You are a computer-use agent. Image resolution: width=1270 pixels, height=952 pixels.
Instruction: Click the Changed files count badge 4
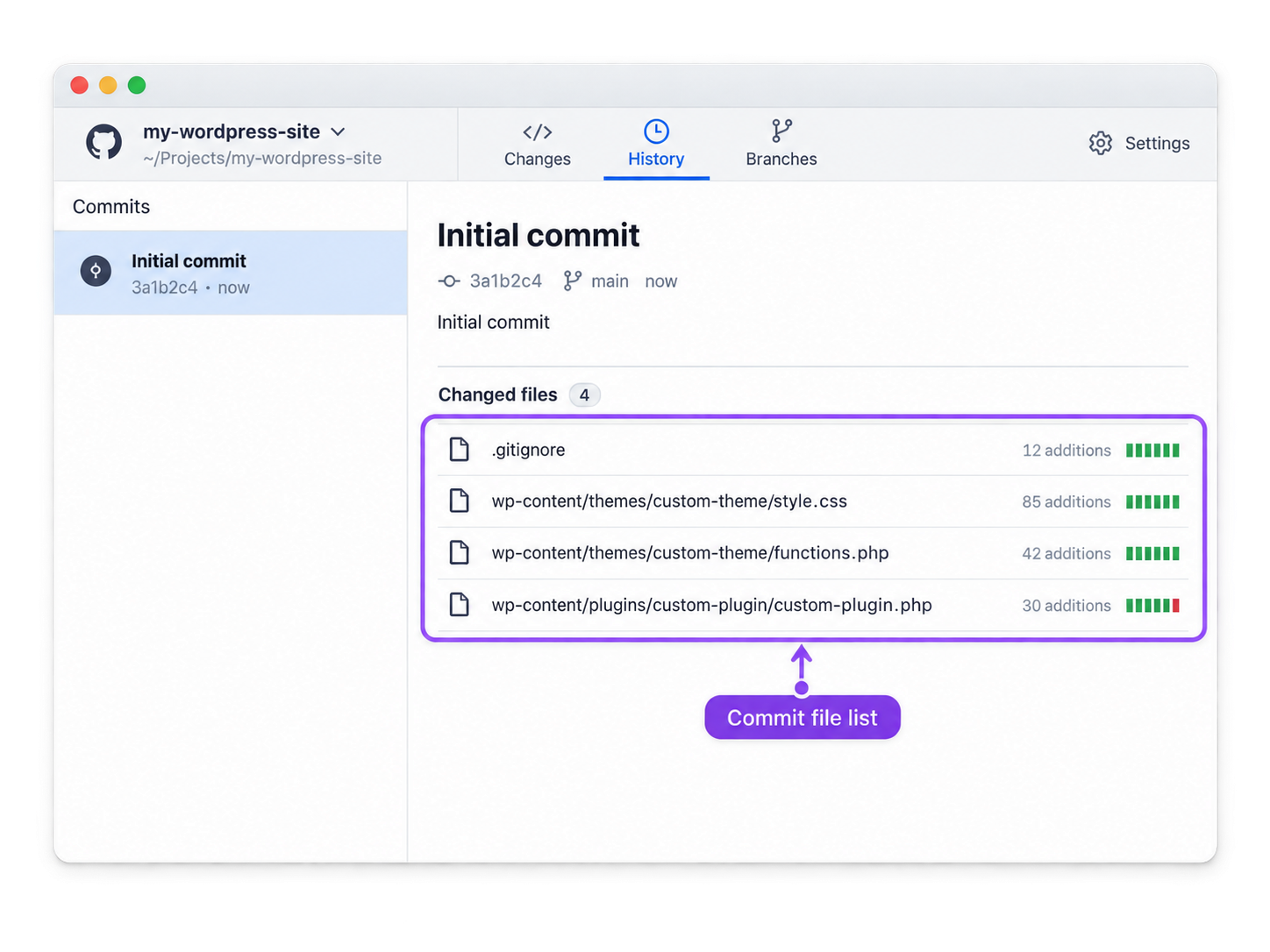[584, 395]
